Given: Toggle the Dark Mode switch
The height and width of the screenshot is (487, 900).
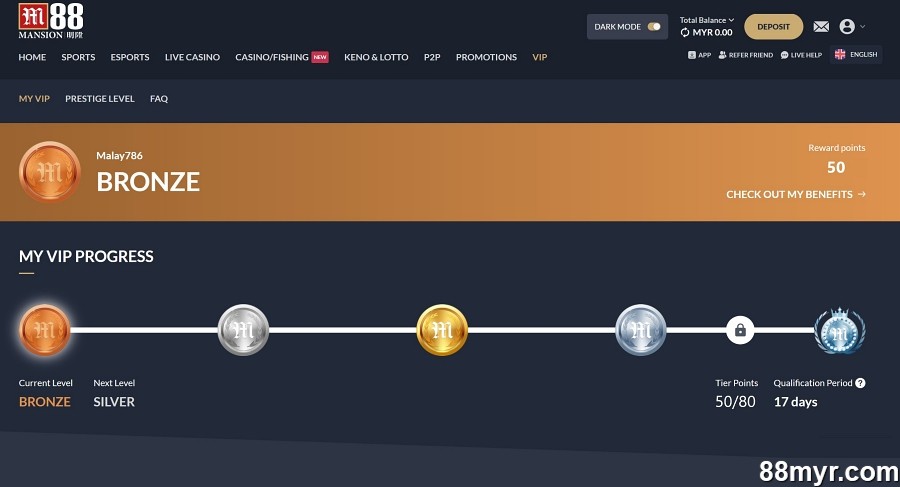Looking at the screenshot, I should [x=654, y=27].
